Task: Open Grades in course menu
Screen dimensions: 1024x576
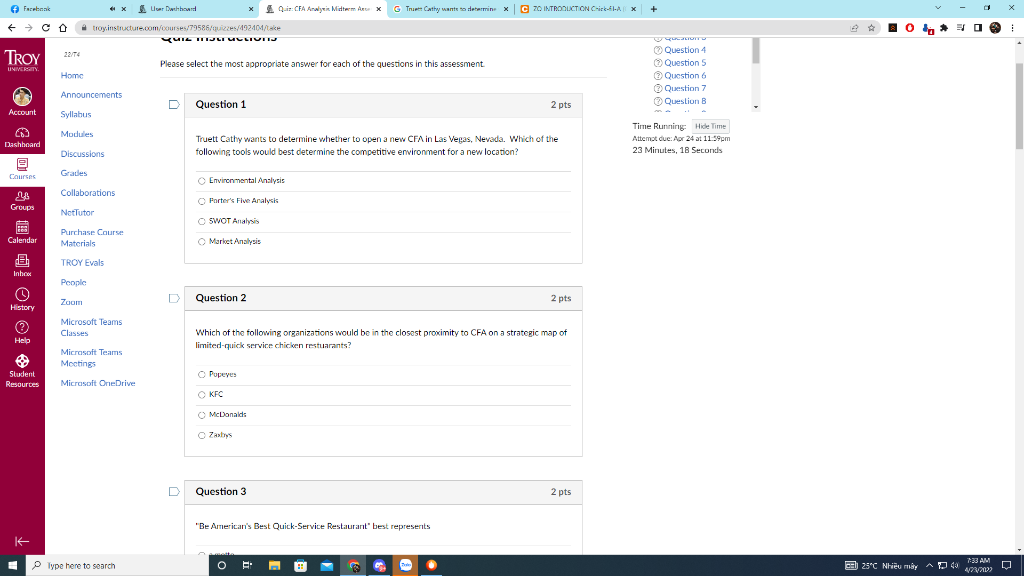Action: [74, 173]
